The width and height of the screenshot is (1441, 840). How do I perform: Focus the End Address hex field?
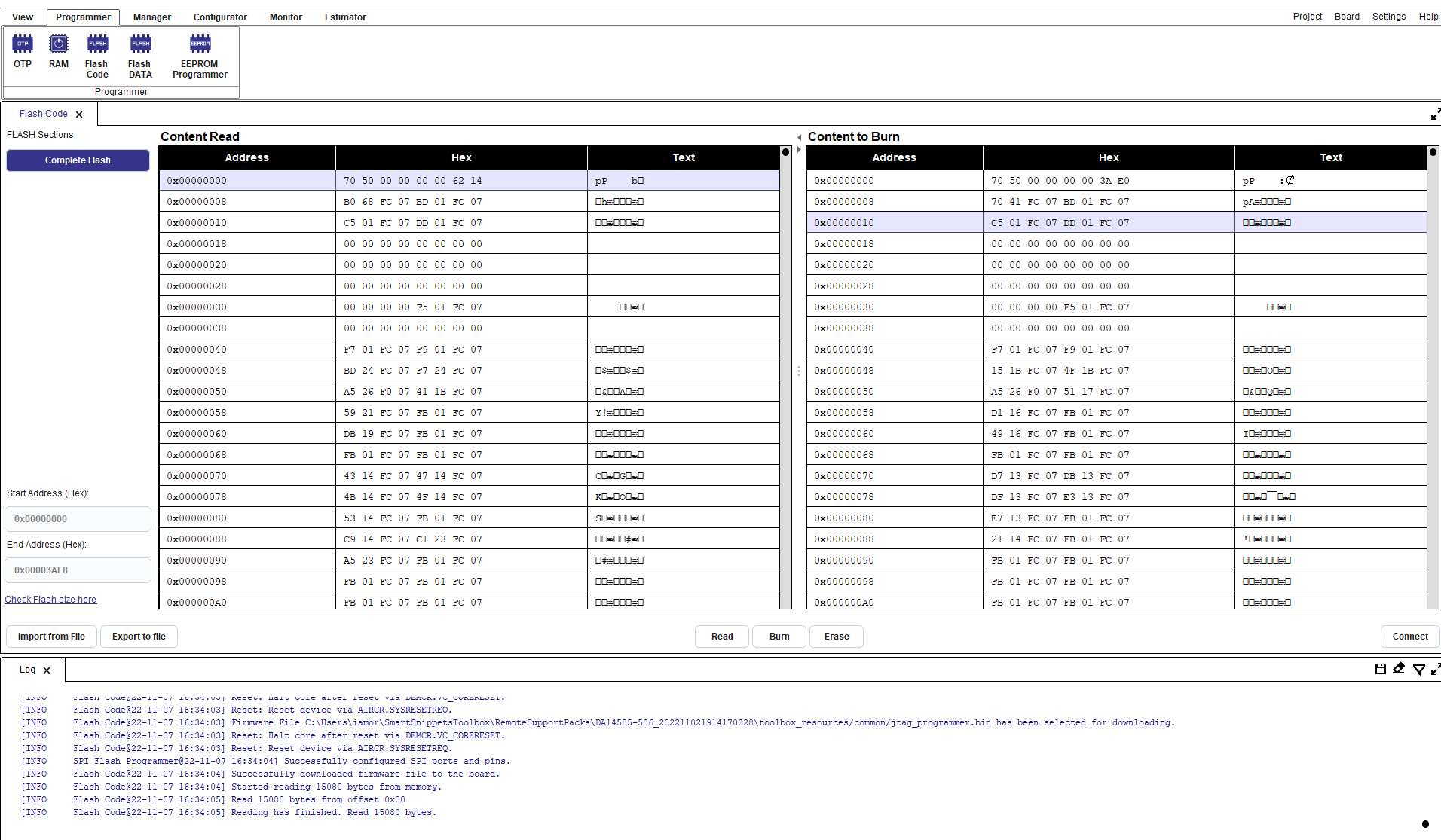pyautogui.click(x=78, y=570)
